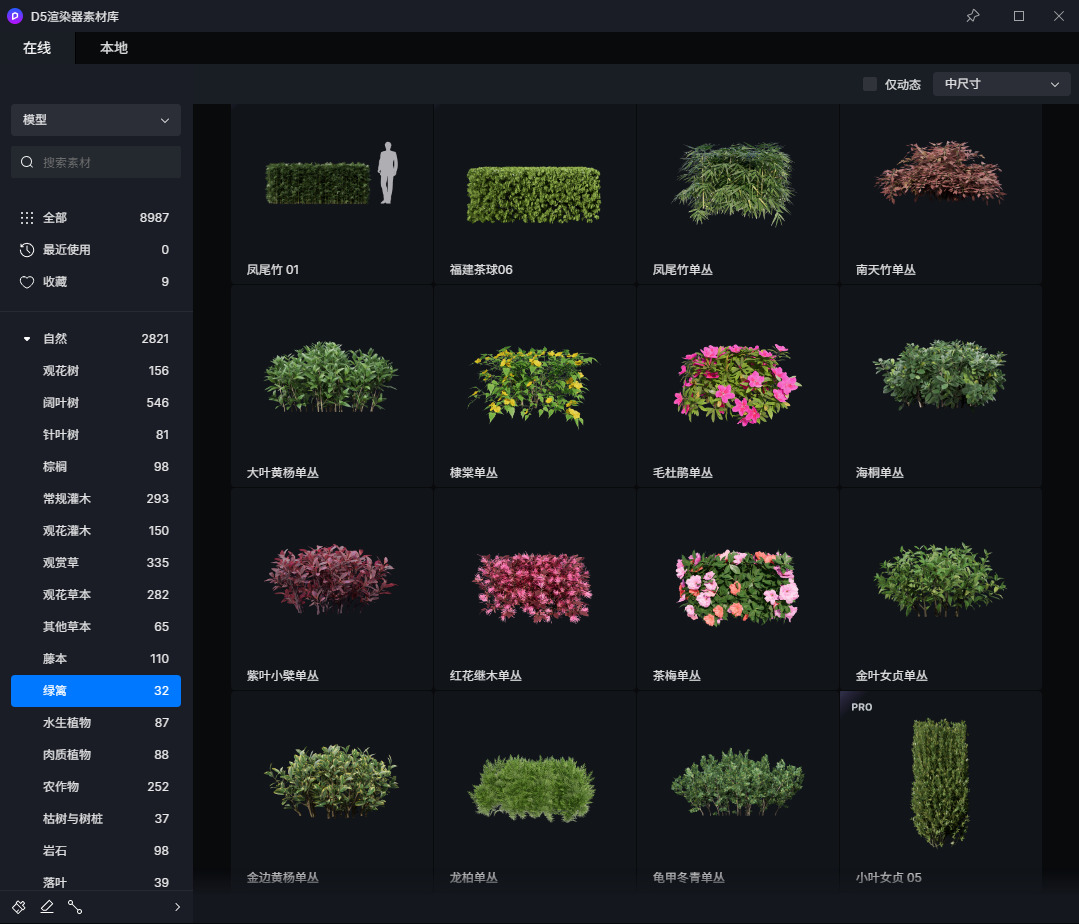The image size is (1079, 924).
Task: Open the 模型 type dropdown
Action: pos(96,120)
